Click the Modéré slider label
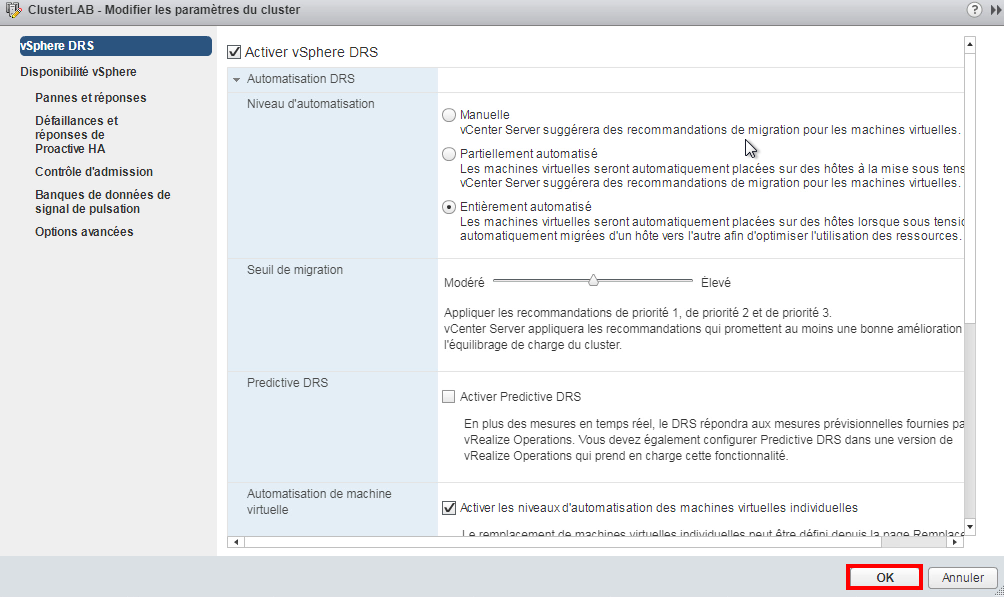The width and height of the screenshot is (1004, 597). [x=464, y=282]
